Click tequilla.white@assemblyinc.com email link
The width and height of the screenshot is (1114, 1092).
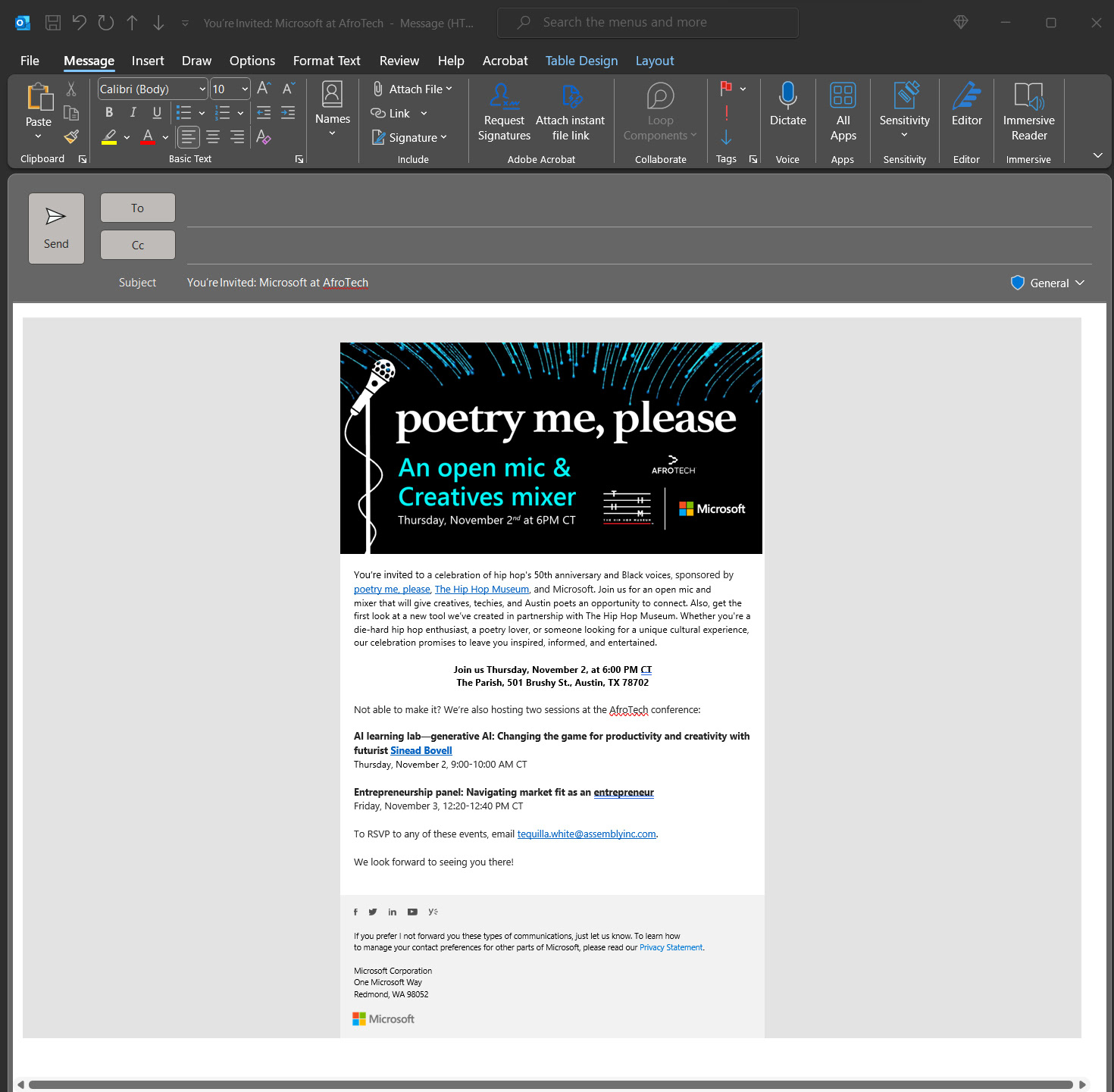pos(587,834)
